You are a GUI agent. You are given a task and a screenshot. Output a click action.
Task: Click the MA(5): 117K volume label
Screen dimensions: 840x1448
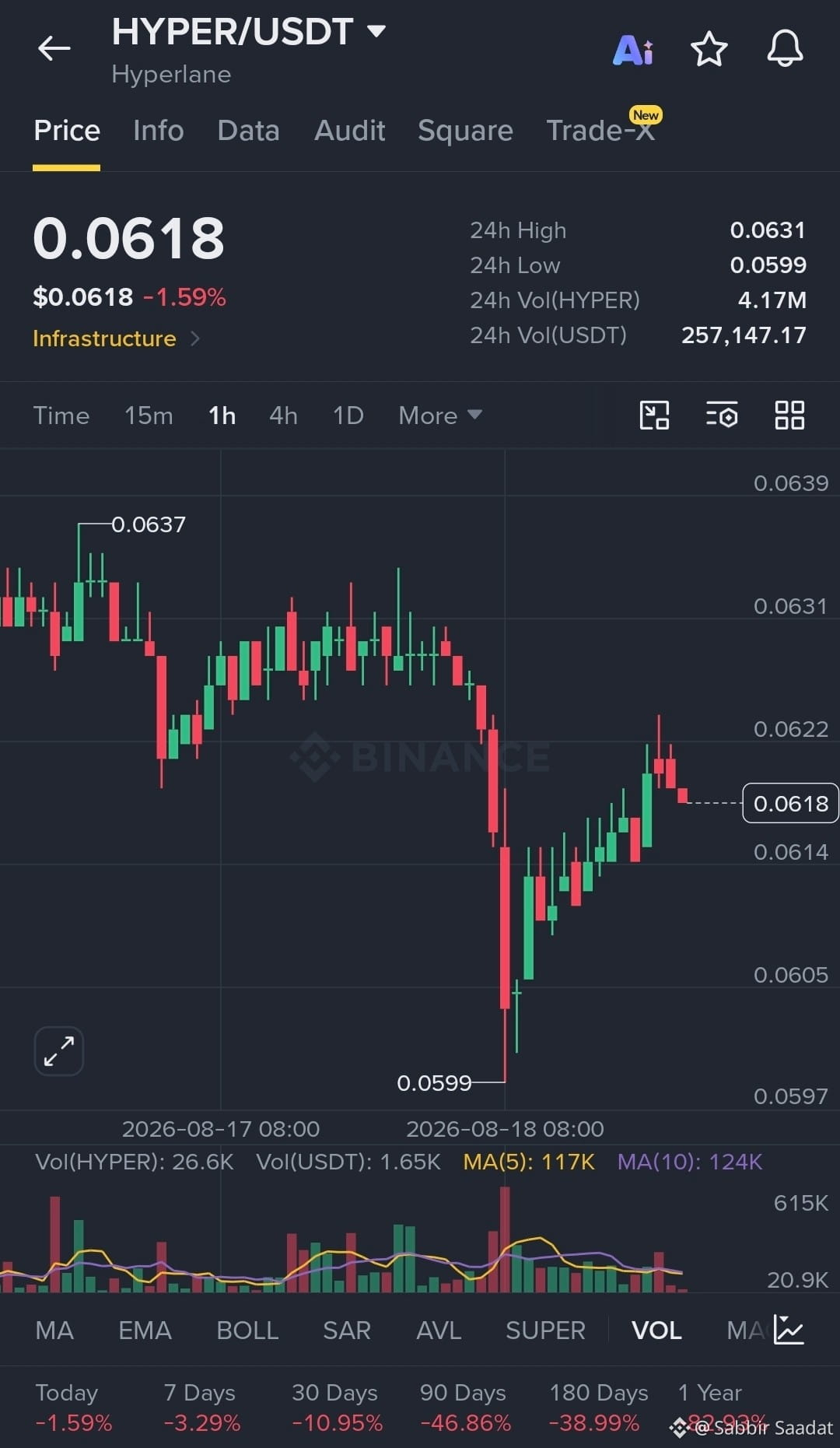pyautogui.click(x=529, y=1162)
